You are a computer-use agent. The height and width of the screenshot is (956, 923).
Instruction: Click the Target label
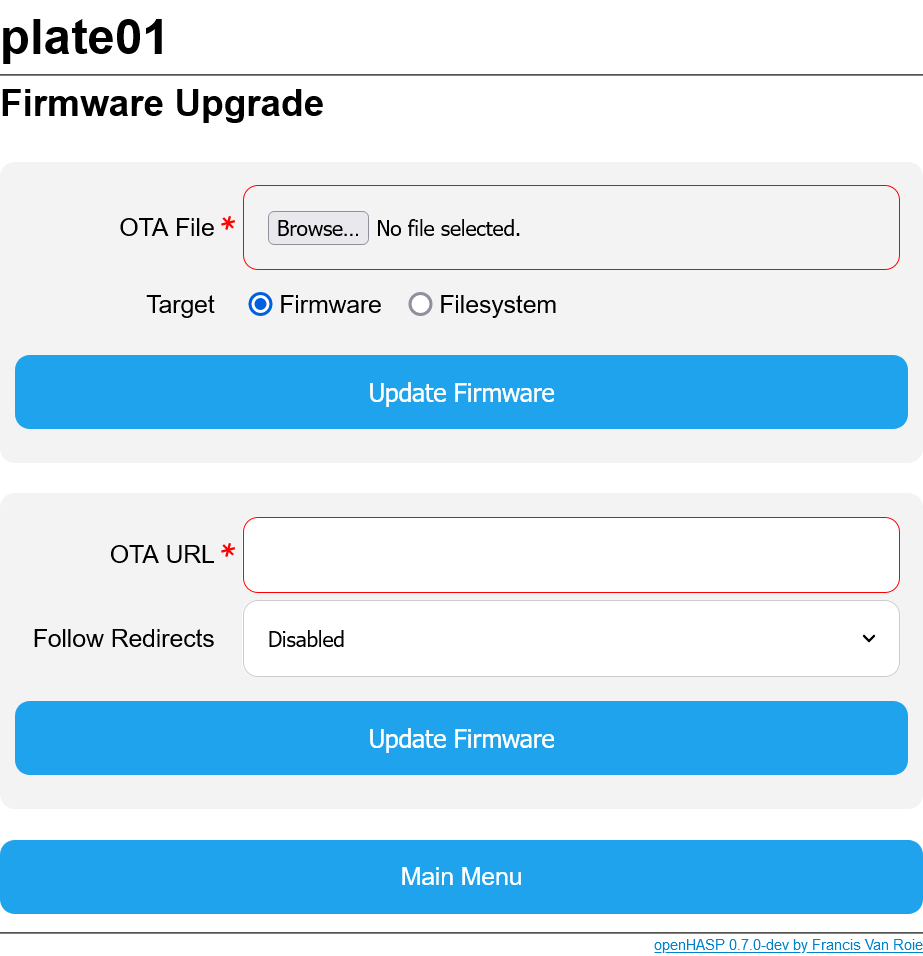tap(180, 305)
